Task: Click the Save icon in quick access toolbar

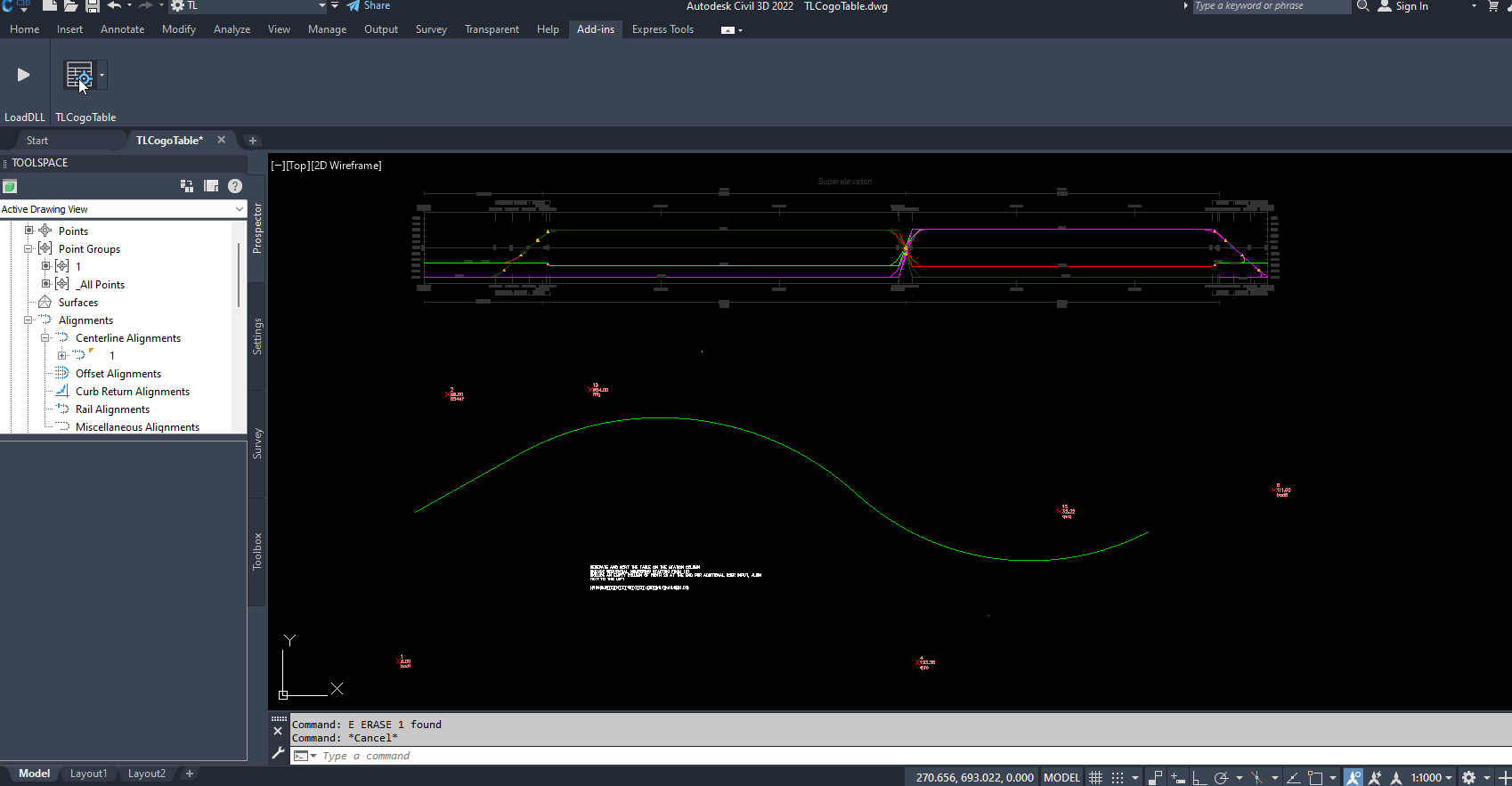Action: click(x=92, y=6)
